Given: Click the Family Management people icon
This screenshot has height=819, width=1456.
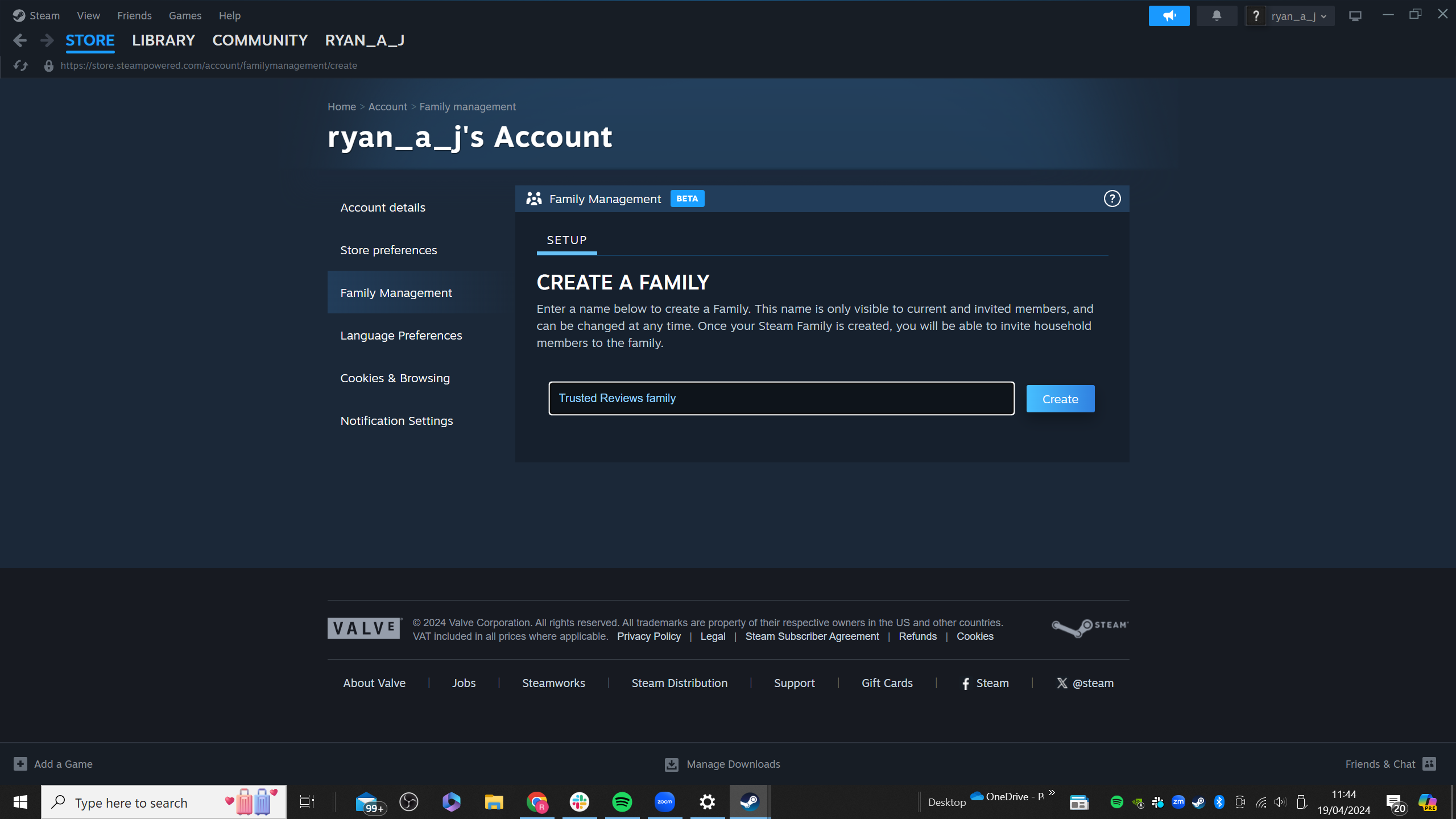Looking at the screenshot, I should point(533,198).
